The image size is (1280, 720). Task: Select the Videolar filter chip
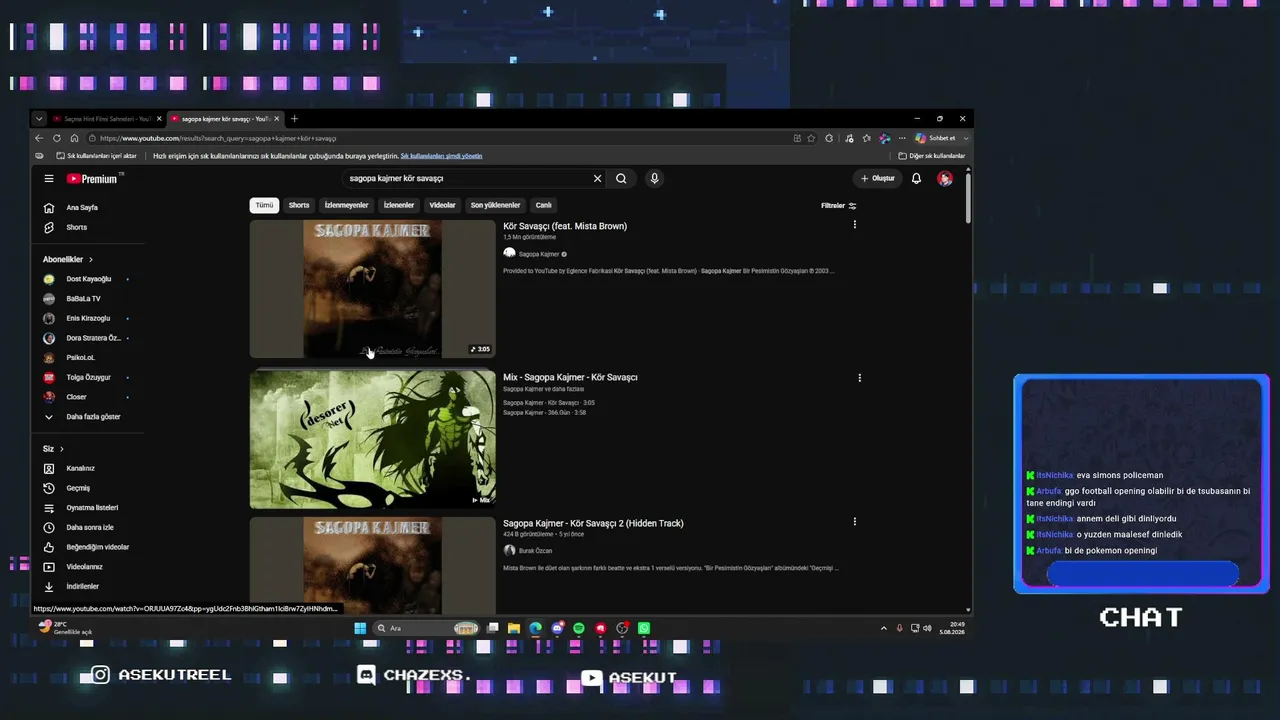(x=442, y=205)
